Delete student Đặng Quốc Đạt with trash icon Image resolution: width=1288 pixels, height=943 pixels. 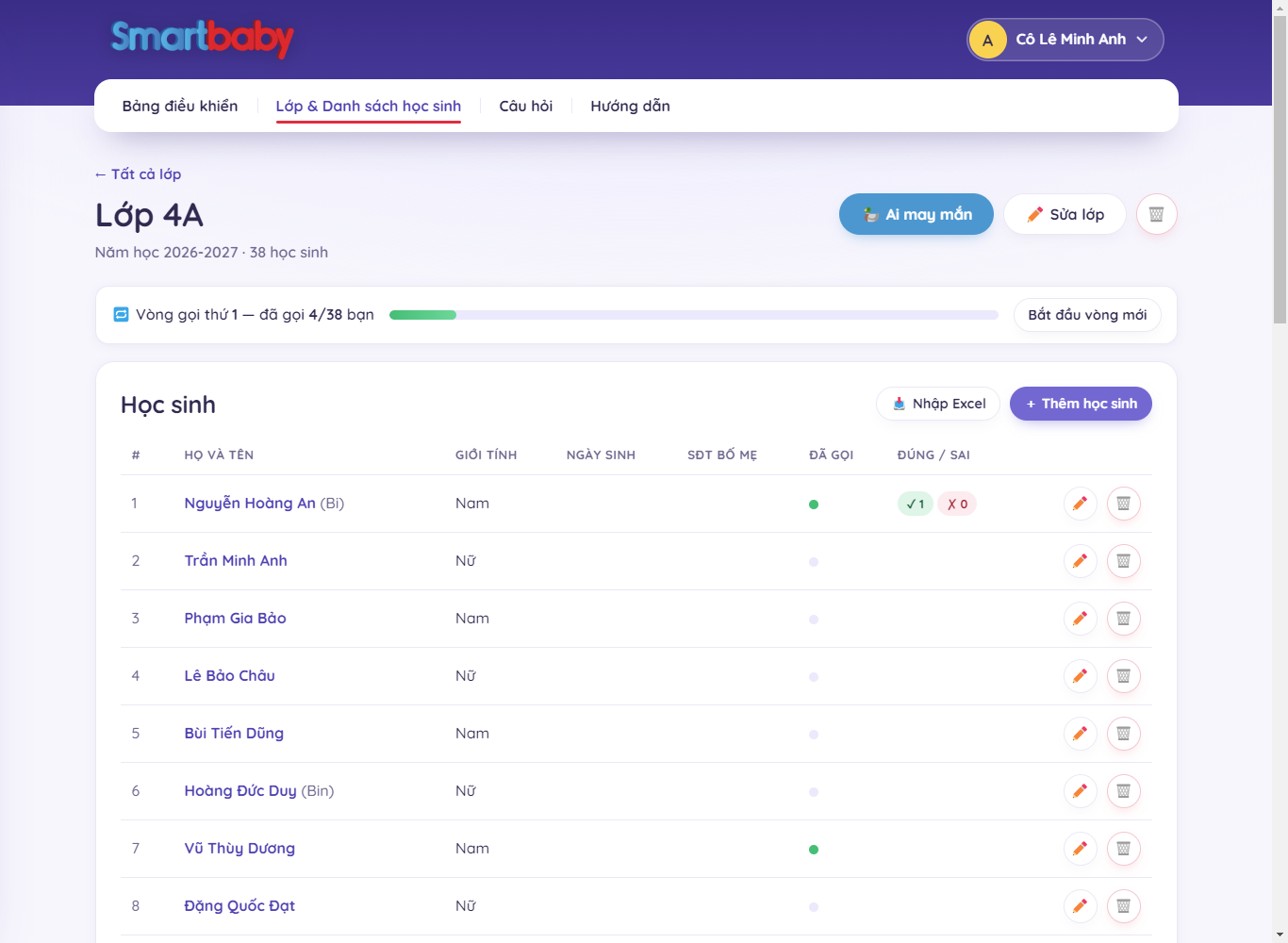pyautogui.click(x=1124, y=906)
